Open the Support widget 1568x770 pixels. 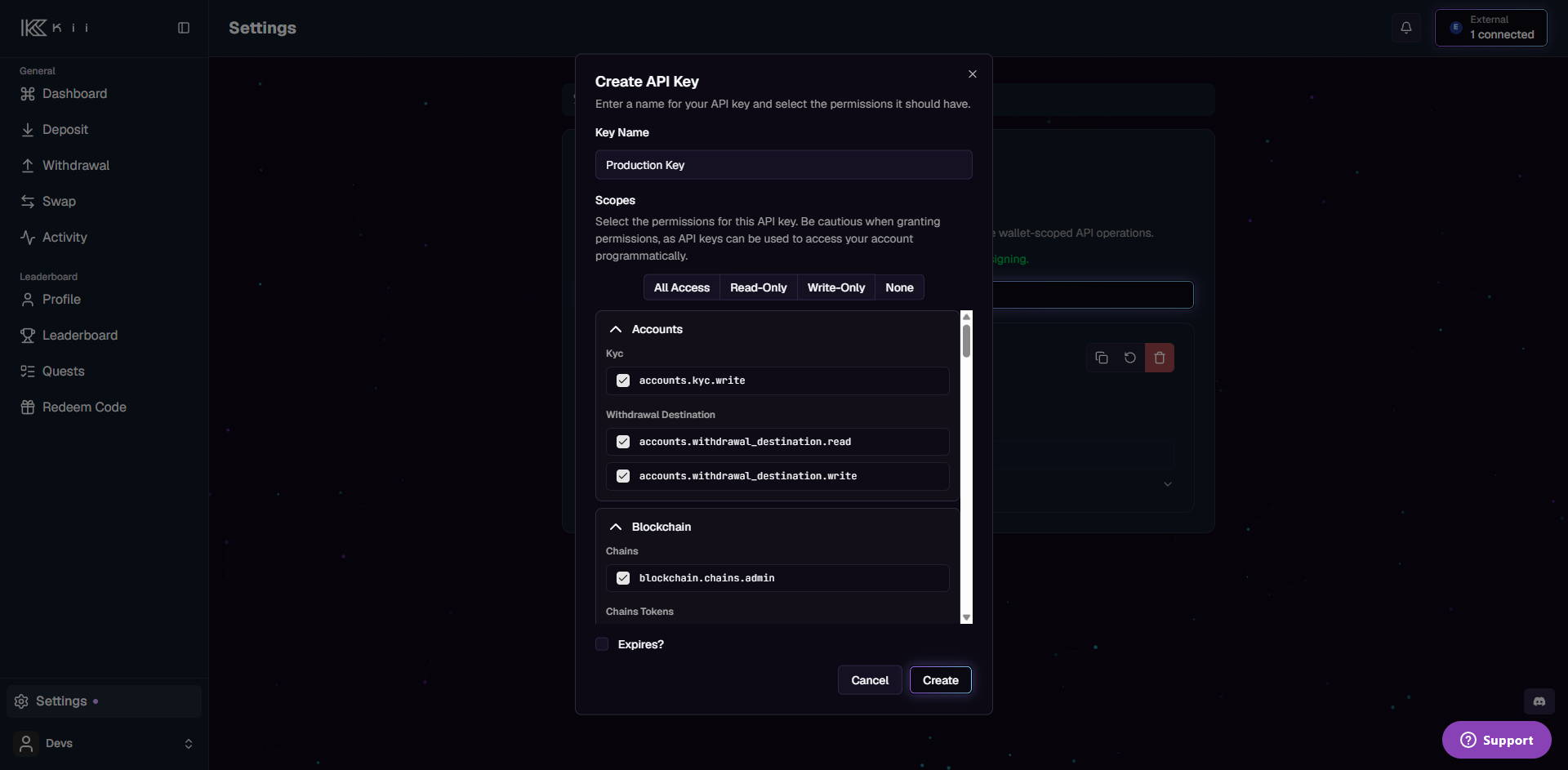tap(1496, 740)
